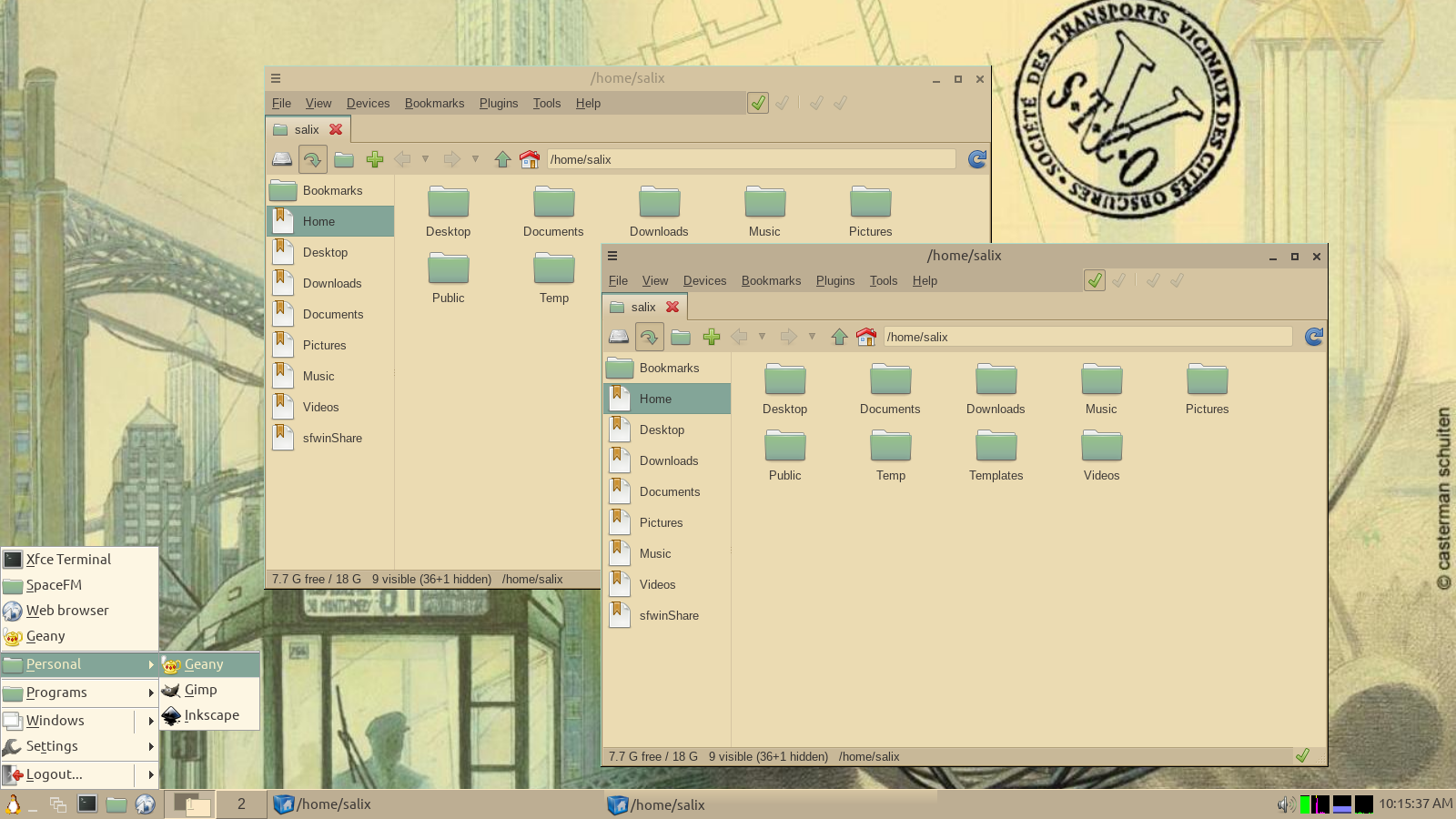Open the window menu icon of the back window title bar
This screenshot has width=1456, height=819.
276,78
